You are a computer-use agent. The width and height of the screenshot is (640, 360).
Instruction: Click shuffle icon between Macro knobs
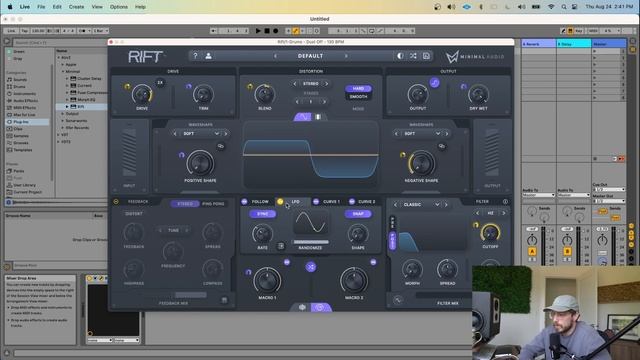tap(311, 267)
